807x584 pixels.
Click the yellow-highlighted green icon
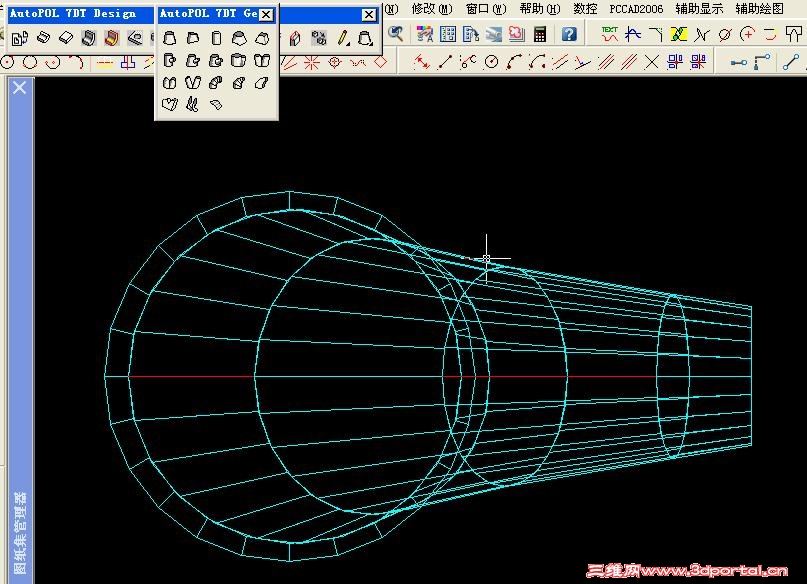click(x=678, y=34)
